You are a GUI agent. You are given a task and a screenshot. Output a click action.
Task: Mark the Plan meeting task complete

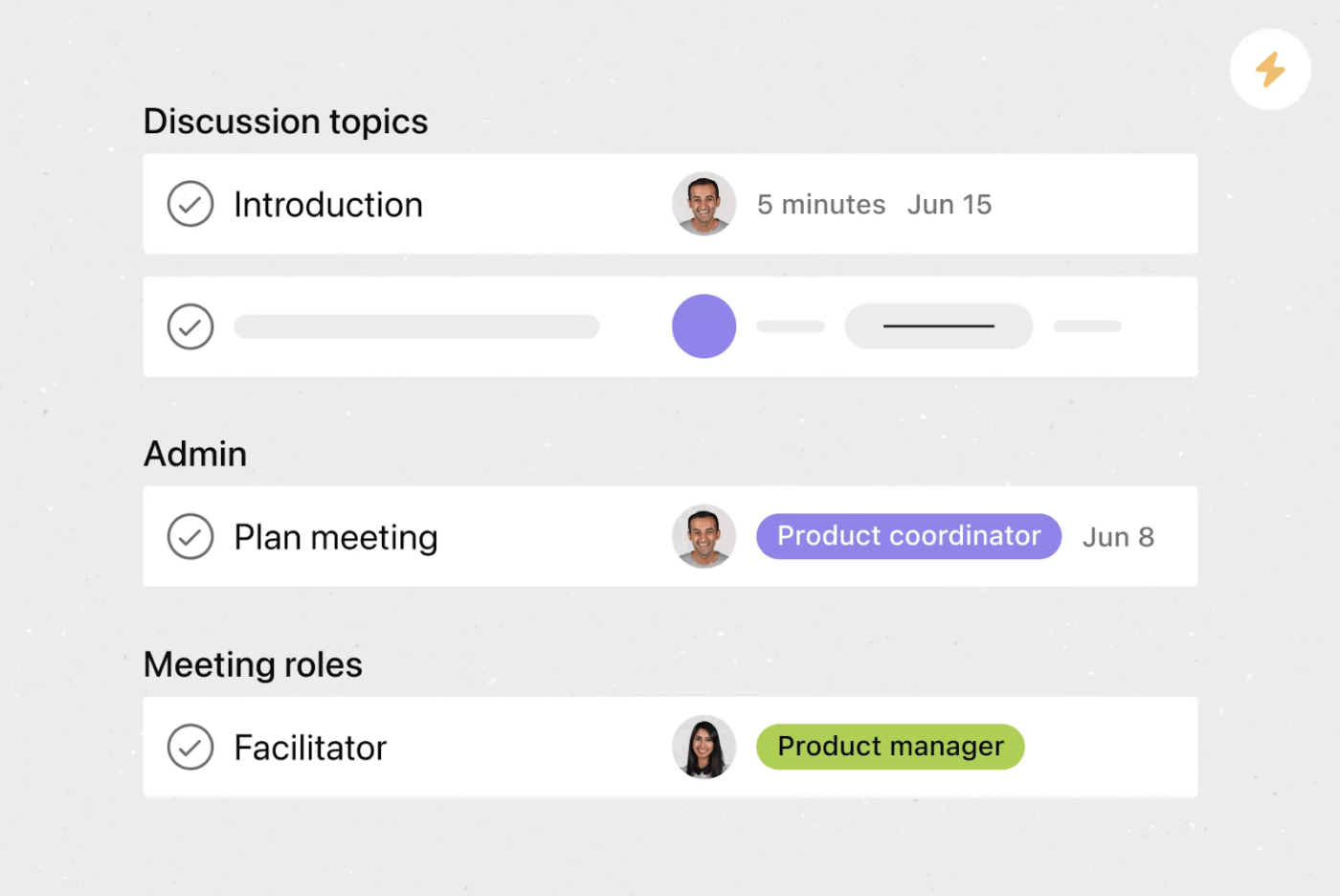point(190,536)
